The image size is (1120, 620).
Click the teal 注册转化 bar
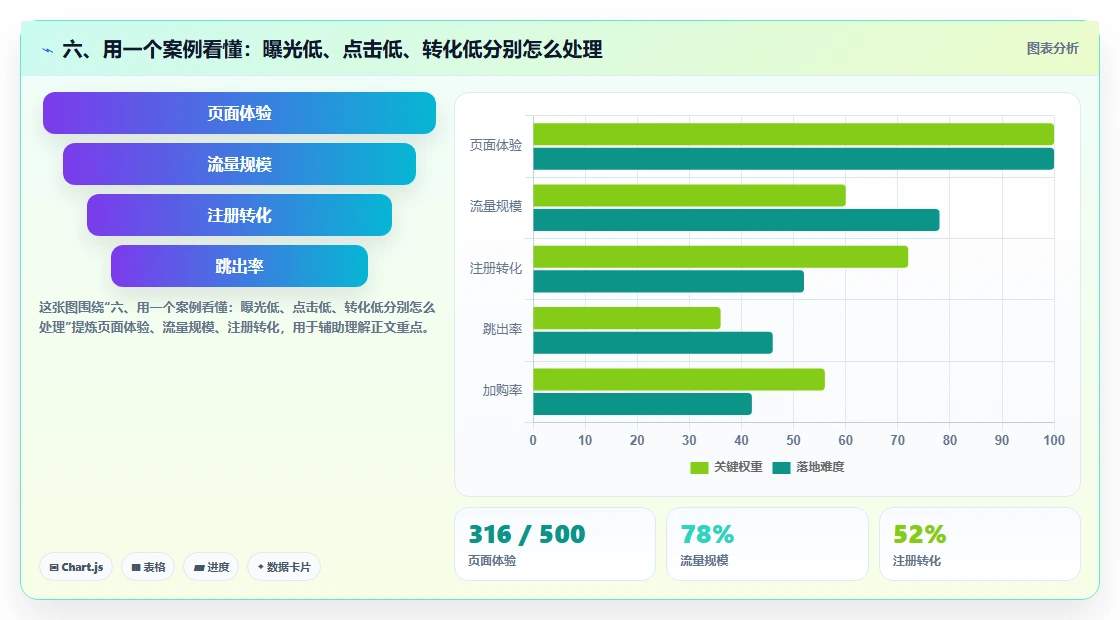669,281
